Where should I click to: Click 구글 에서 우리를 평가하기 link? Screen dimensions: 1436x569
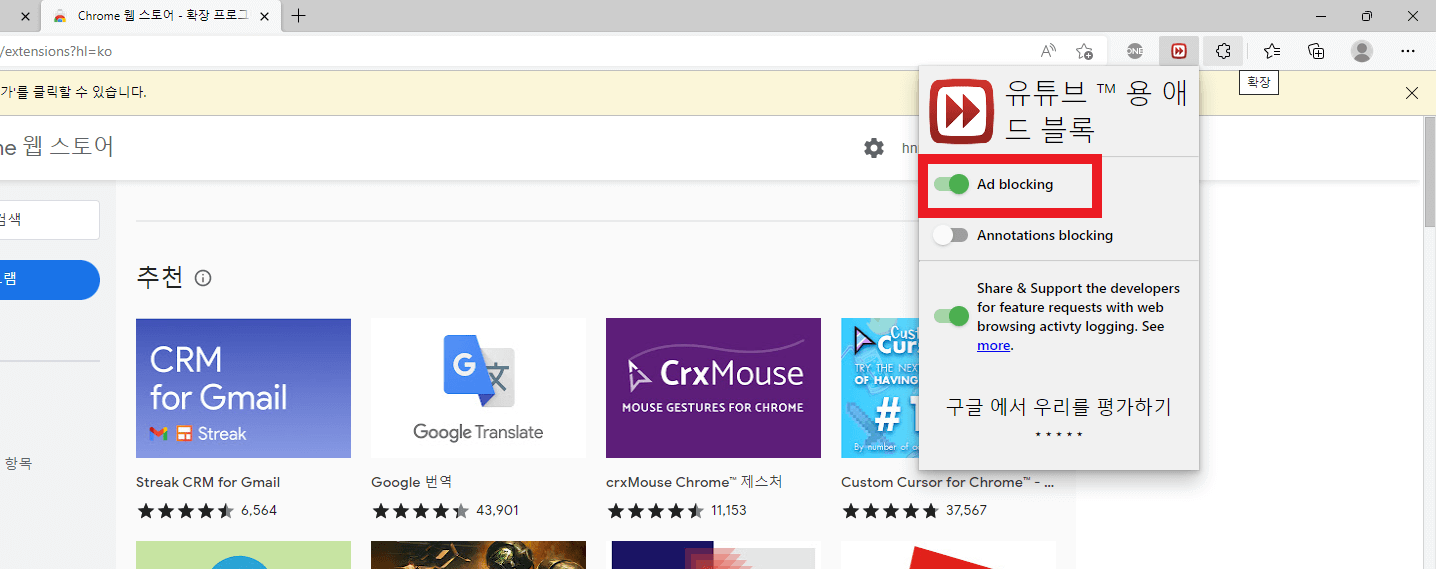coord(1058,407)
